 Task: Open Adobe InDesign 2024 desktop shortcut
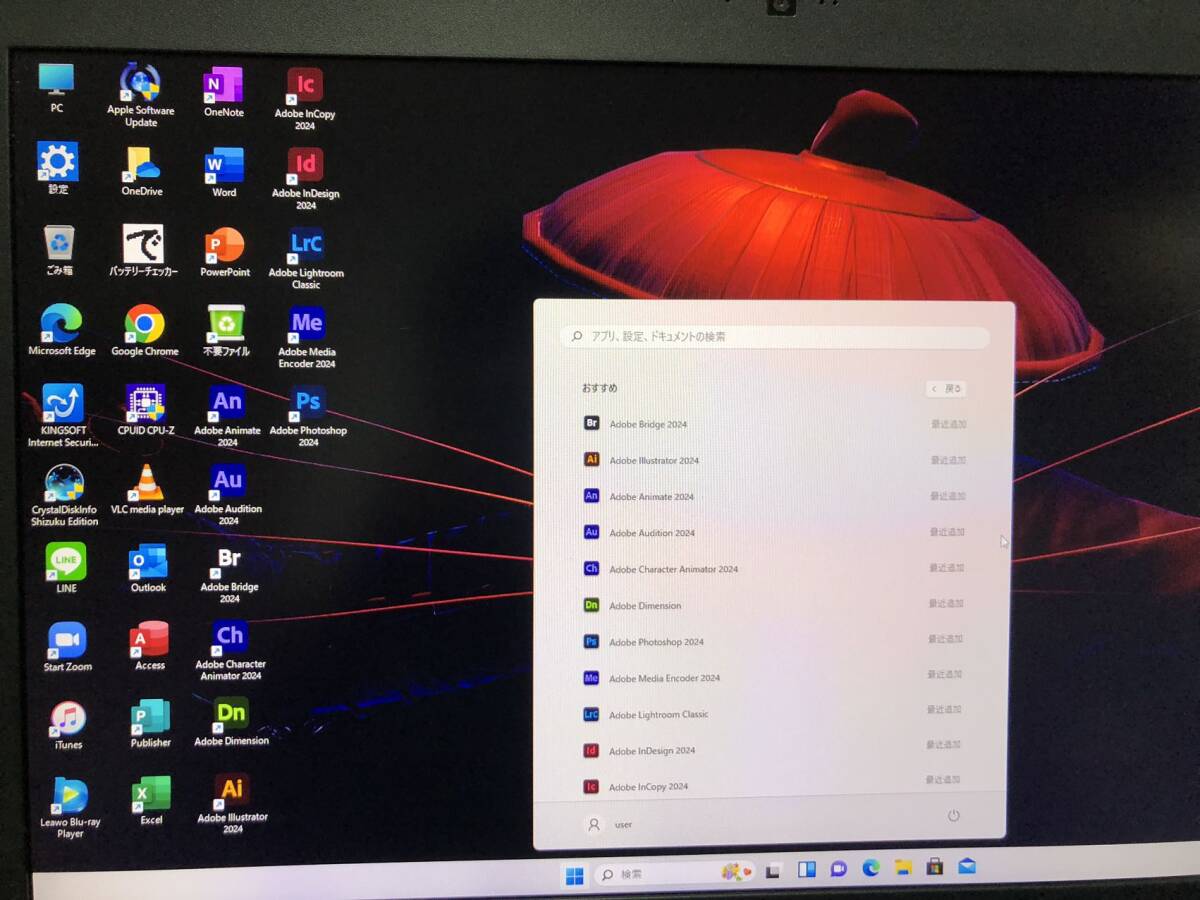pos(305,179)
